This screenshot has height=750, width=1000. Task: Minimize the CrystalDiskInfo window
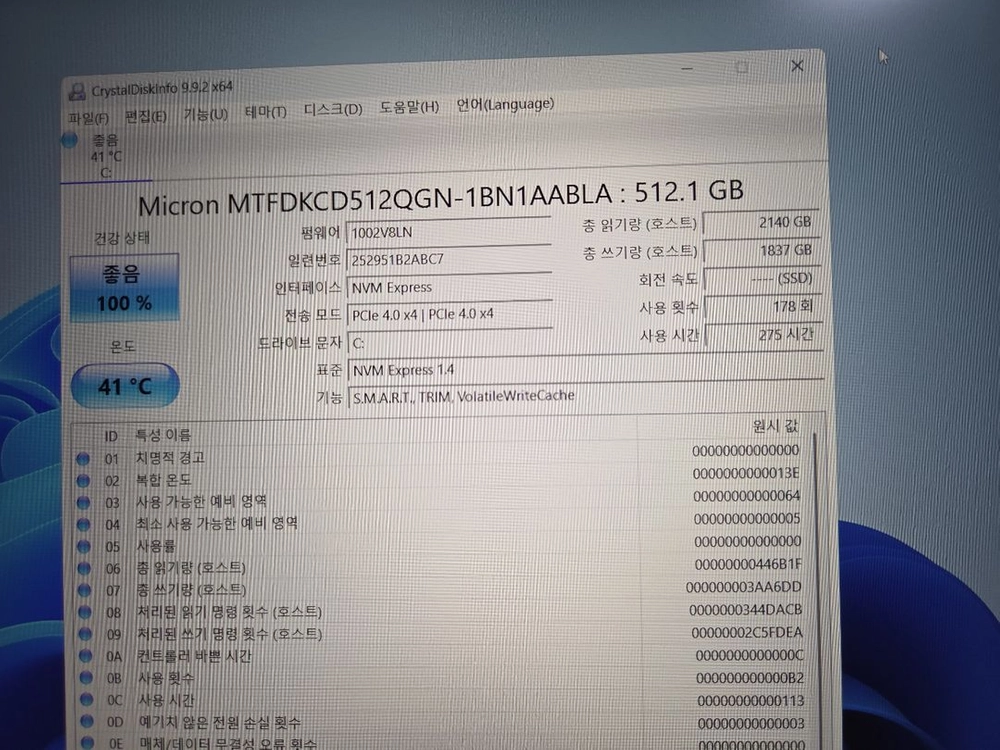pos(687,68)
